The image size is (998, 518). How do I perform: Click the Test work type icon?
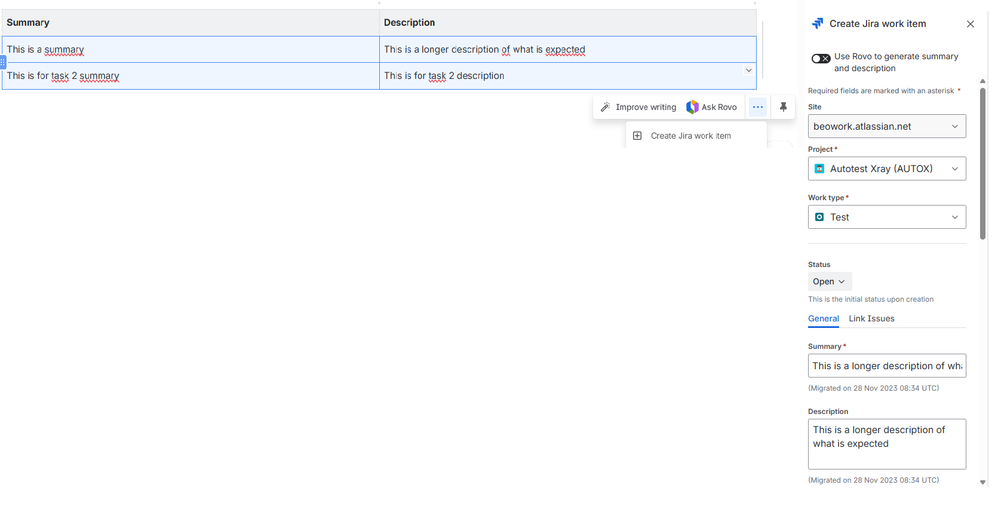(x=819, y=217)
